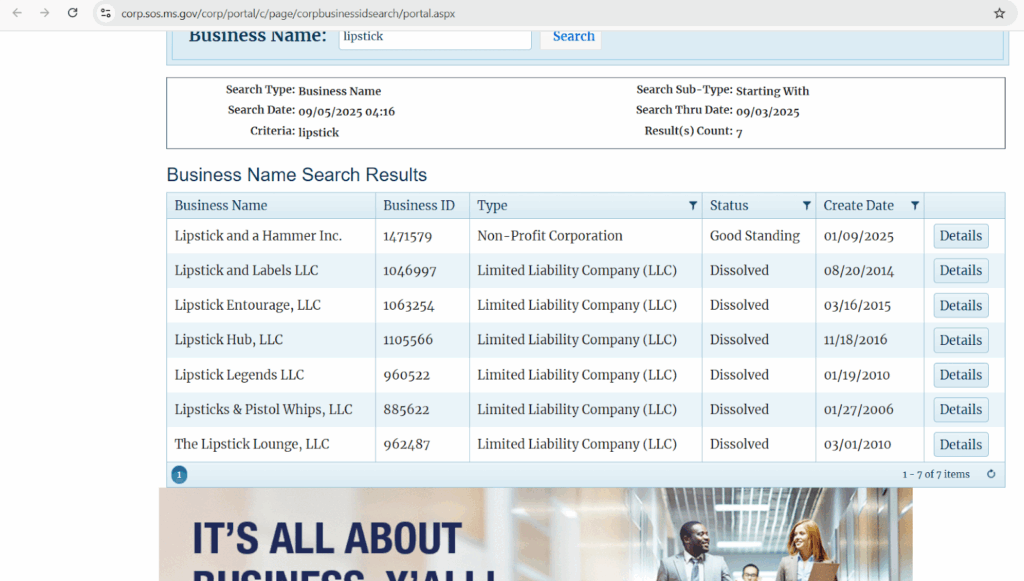
Task: Click the browser forward arrow
Action: click(x=44, y=13)
